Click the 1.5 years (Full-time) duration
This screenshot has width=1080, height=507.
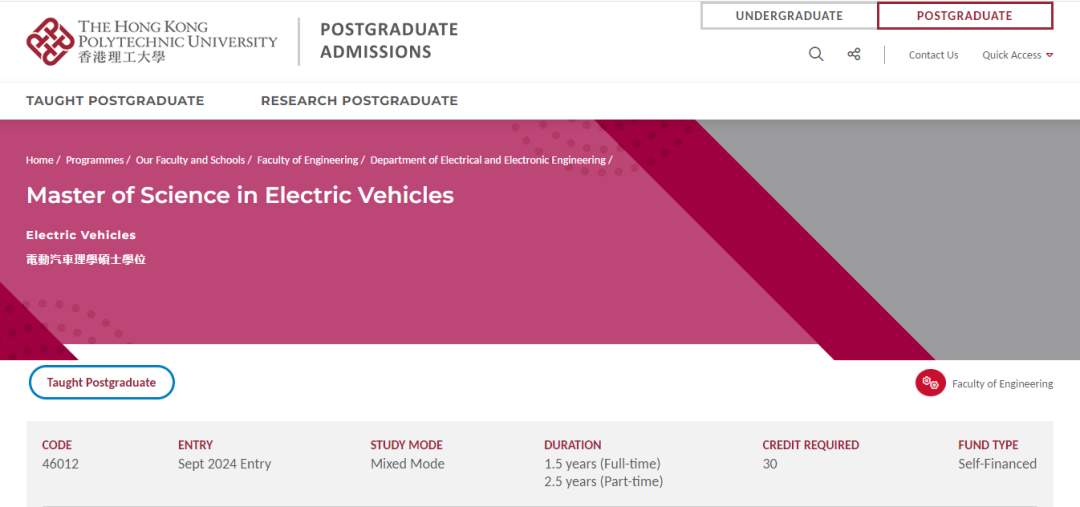coord(602,464)
